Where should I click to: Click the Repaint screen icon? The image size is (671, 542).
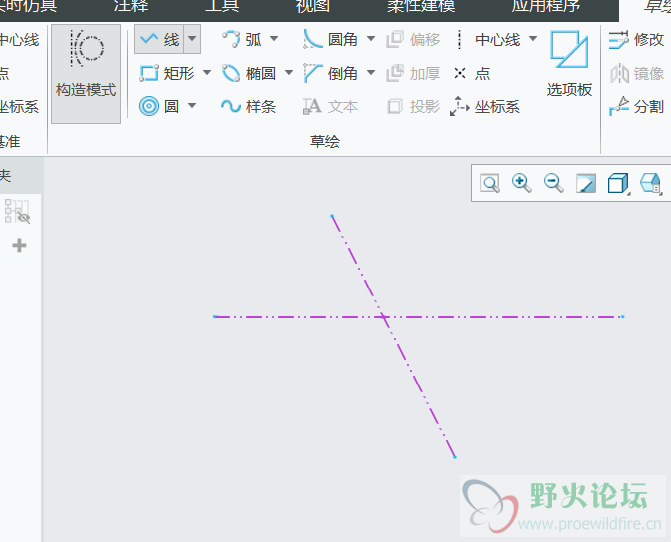tap(586, 183)
